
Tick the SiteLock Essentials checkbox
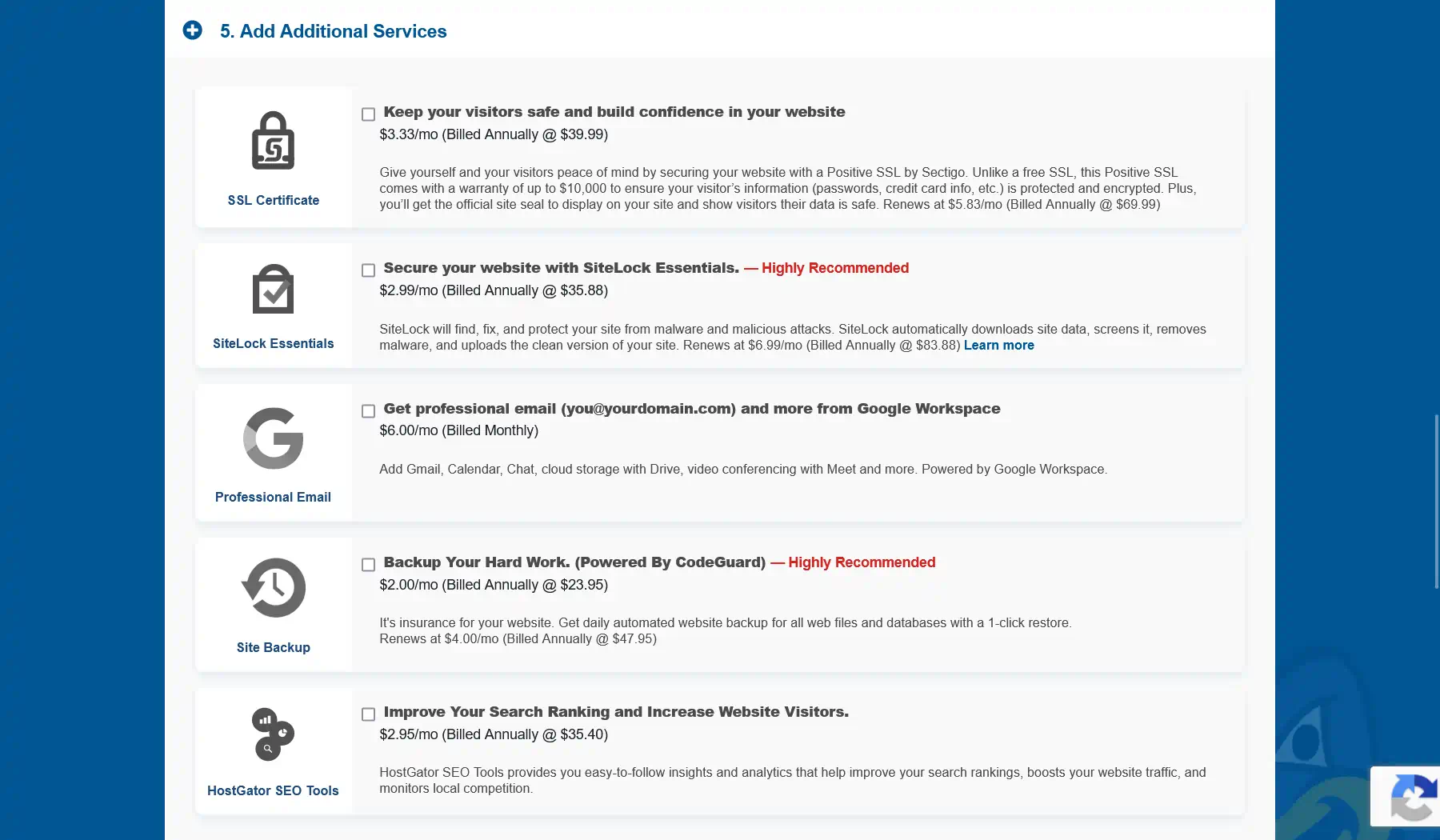click(368, 270)
